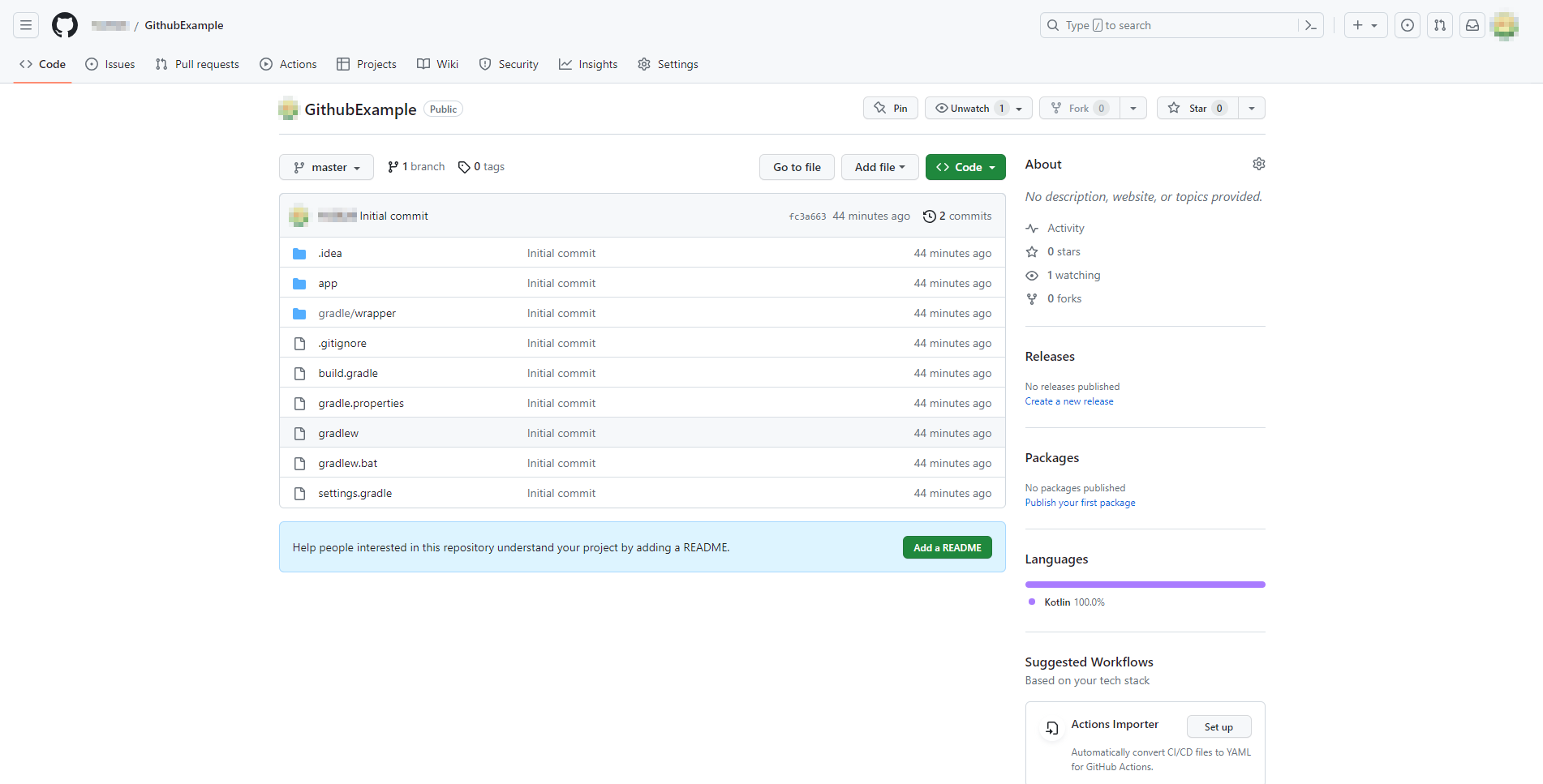The width and height of the screenshot is (1543, 784).
Task: Open the create new plus dropdown
Action: (1365, 25)
